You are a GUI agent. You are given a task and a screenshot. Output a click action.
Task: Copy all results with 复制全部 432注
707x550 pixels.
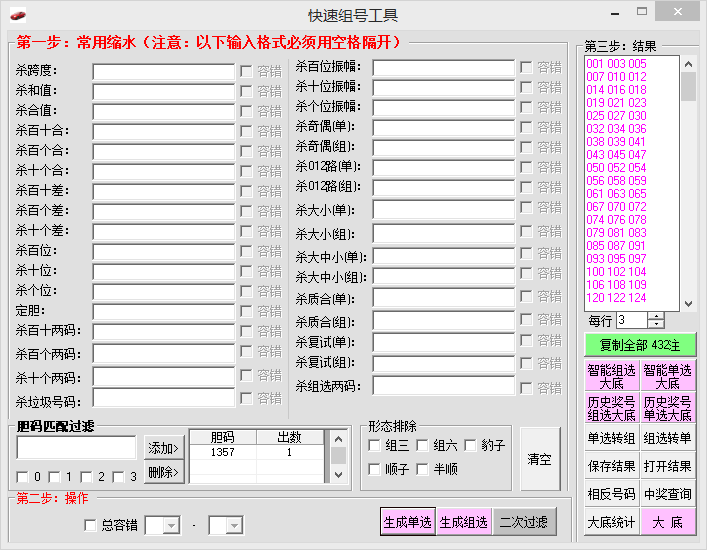tap(640, 345)
